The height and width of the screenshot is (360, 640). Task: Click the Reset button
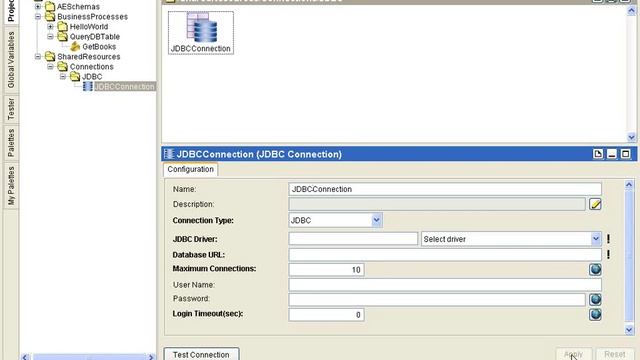615,354
